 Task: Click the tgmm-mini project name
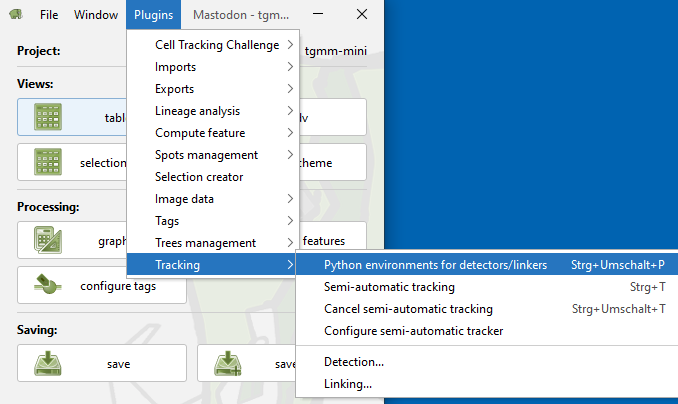336,51
